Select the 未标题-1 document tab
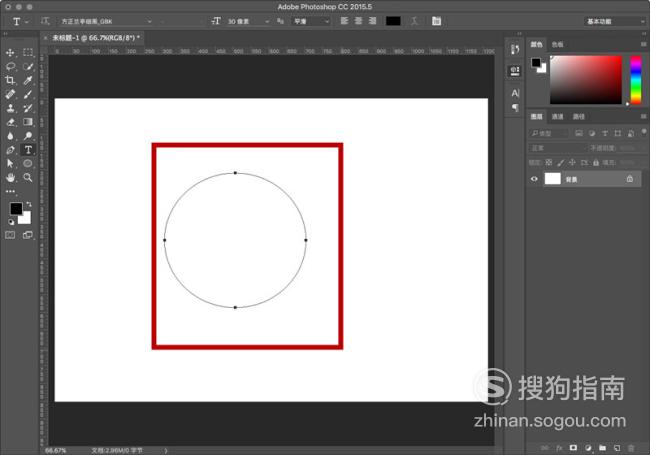Screen dimensions: 650x455 tap(96, 38)
